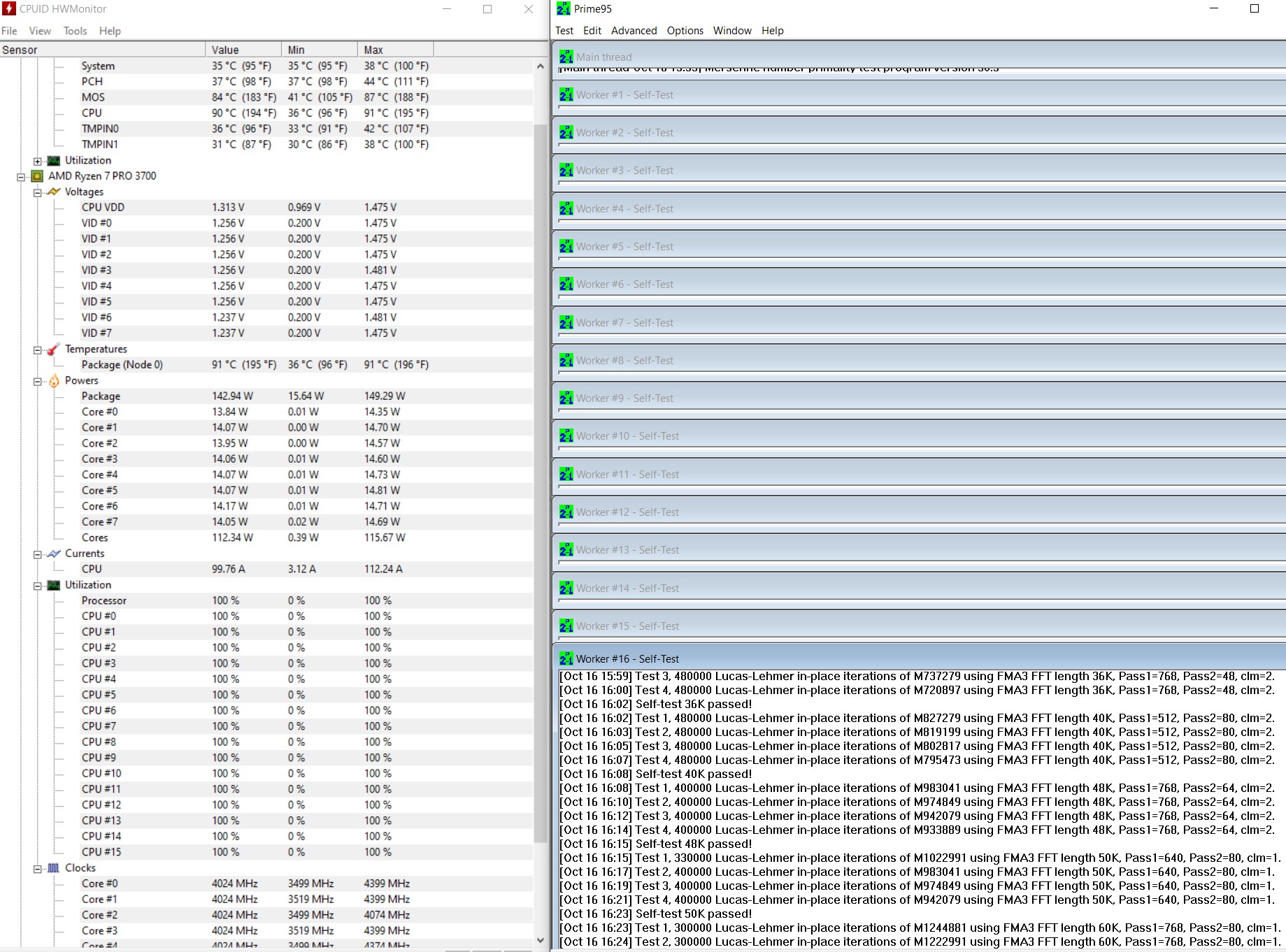
Task: Click the Worker #4 window icon
Action: click(566, 208)
